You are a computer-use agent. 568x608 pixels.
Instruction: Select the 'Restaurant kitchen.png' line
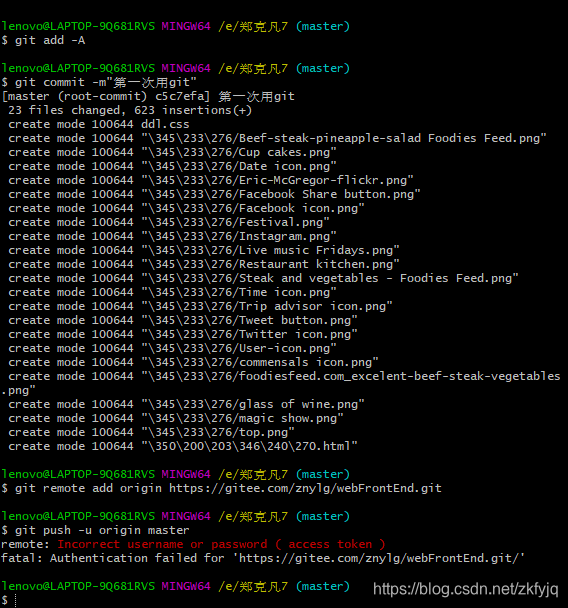click(x=204, y=264)
